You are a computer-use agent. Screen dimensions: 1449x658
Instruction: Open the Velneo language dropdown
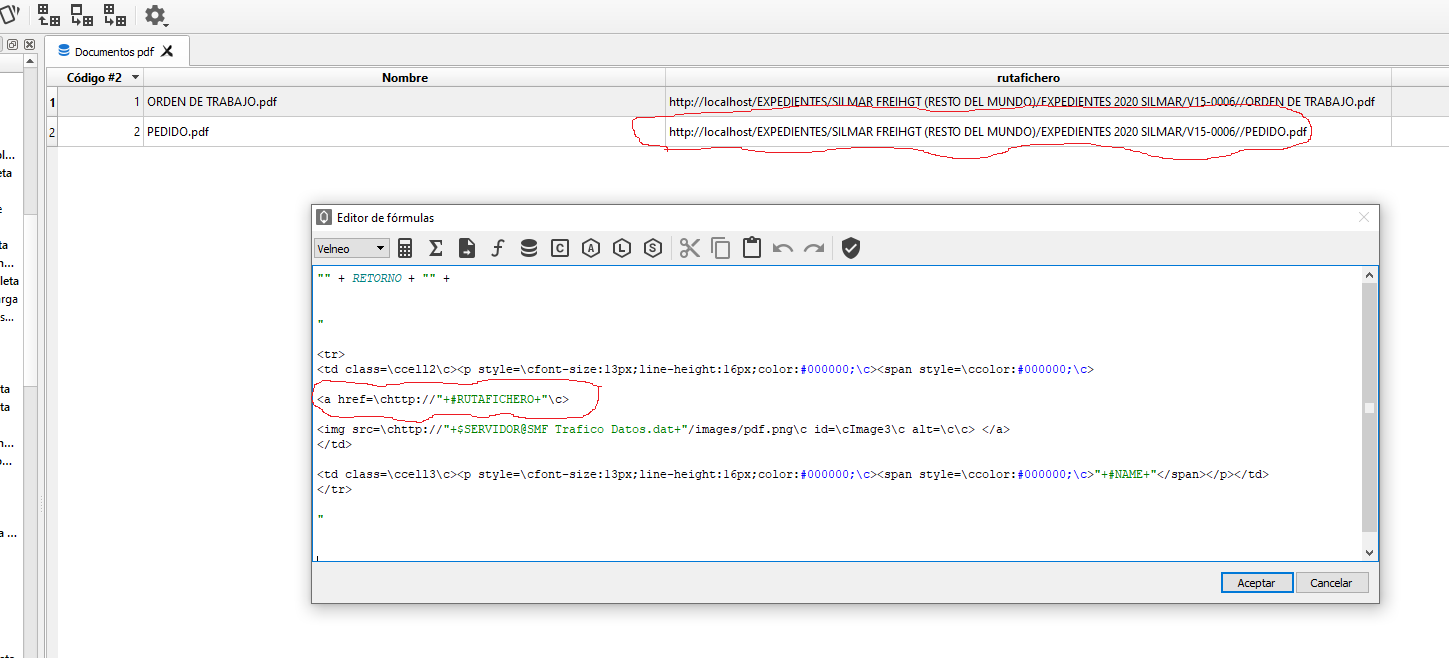tap(351, 249)
